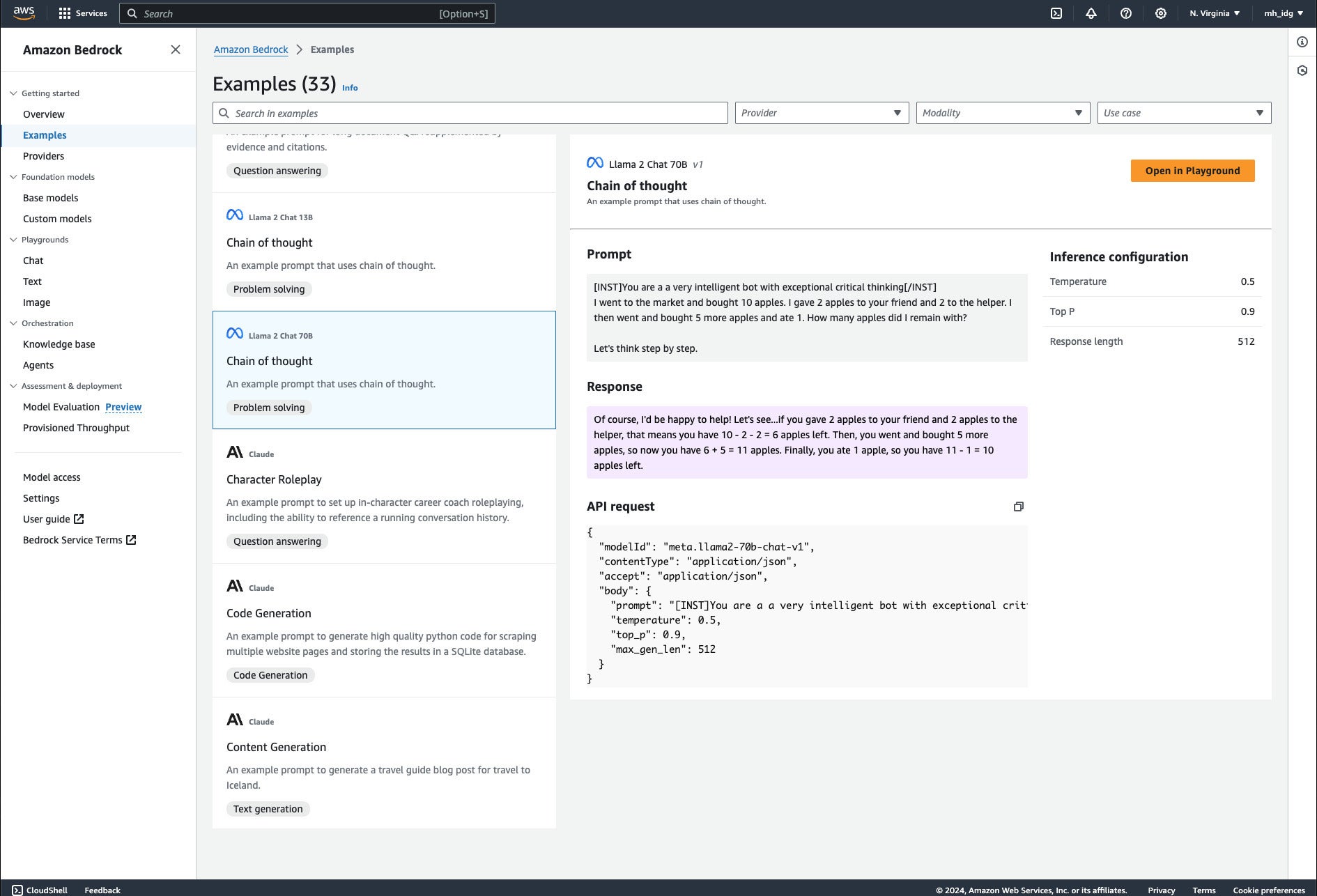Click Meta logo on Llama 2 Chat 13B card
Screen dimensions: 1317x896
click(235, 215)
